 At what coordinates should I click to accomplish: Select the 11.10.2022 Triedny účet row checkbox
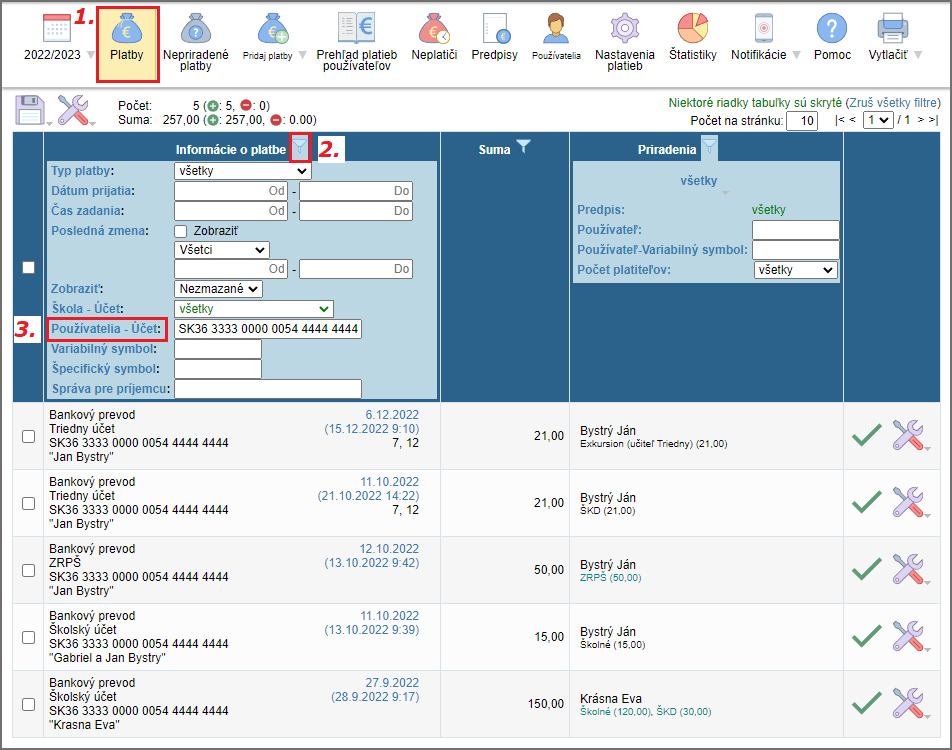pos(29,503)
